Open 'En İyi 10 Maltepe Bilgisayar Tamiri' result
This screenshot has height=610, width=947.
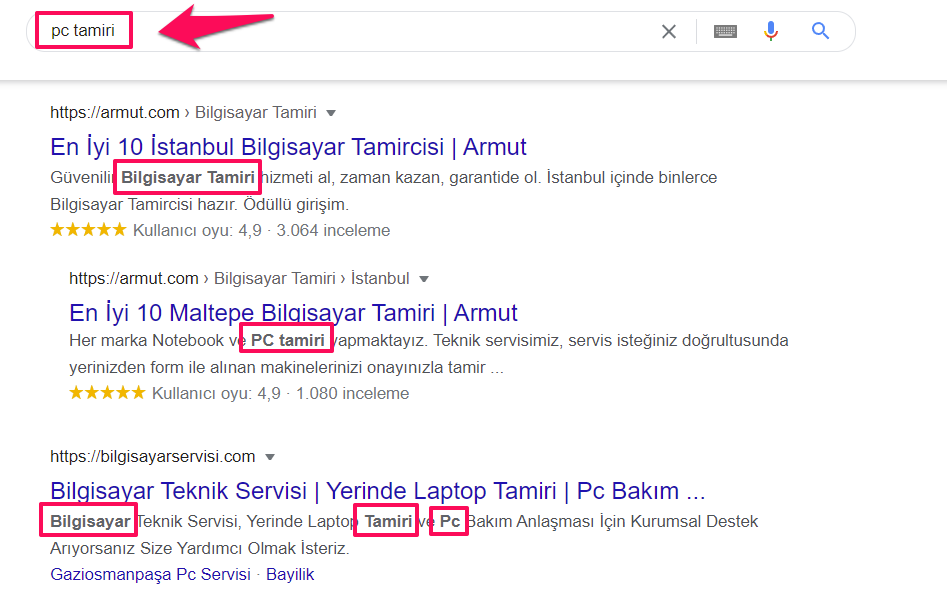point(293,312)
